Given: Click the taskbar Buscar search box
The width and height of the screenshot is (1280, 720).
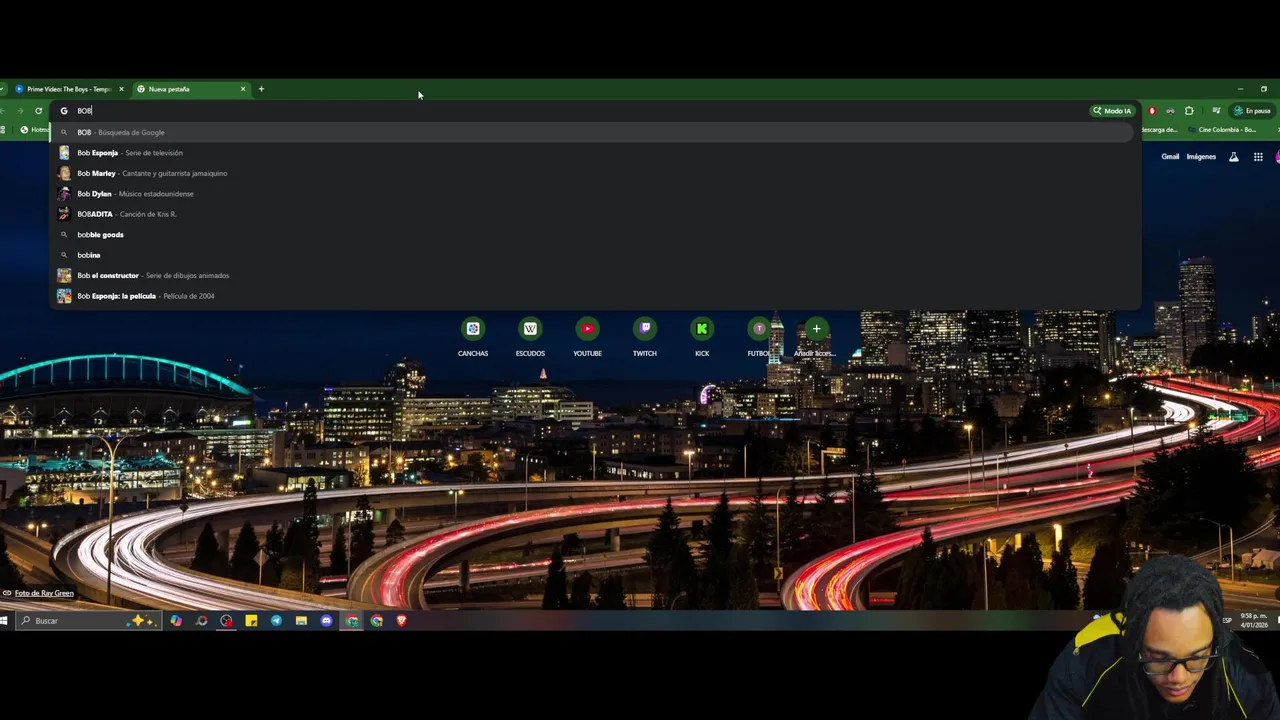Looking at the screenshot, I should (x=90, y=621).
